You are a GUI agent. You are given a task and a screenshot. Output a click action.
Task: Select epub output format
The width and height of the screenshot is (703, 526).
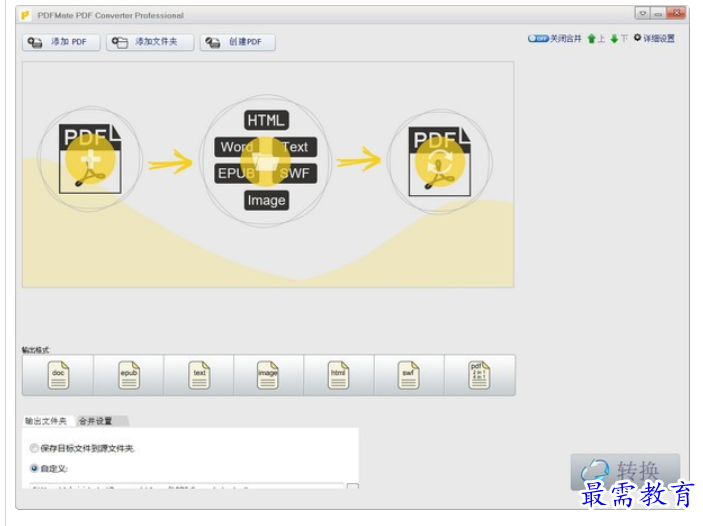(x=129, y=375)
